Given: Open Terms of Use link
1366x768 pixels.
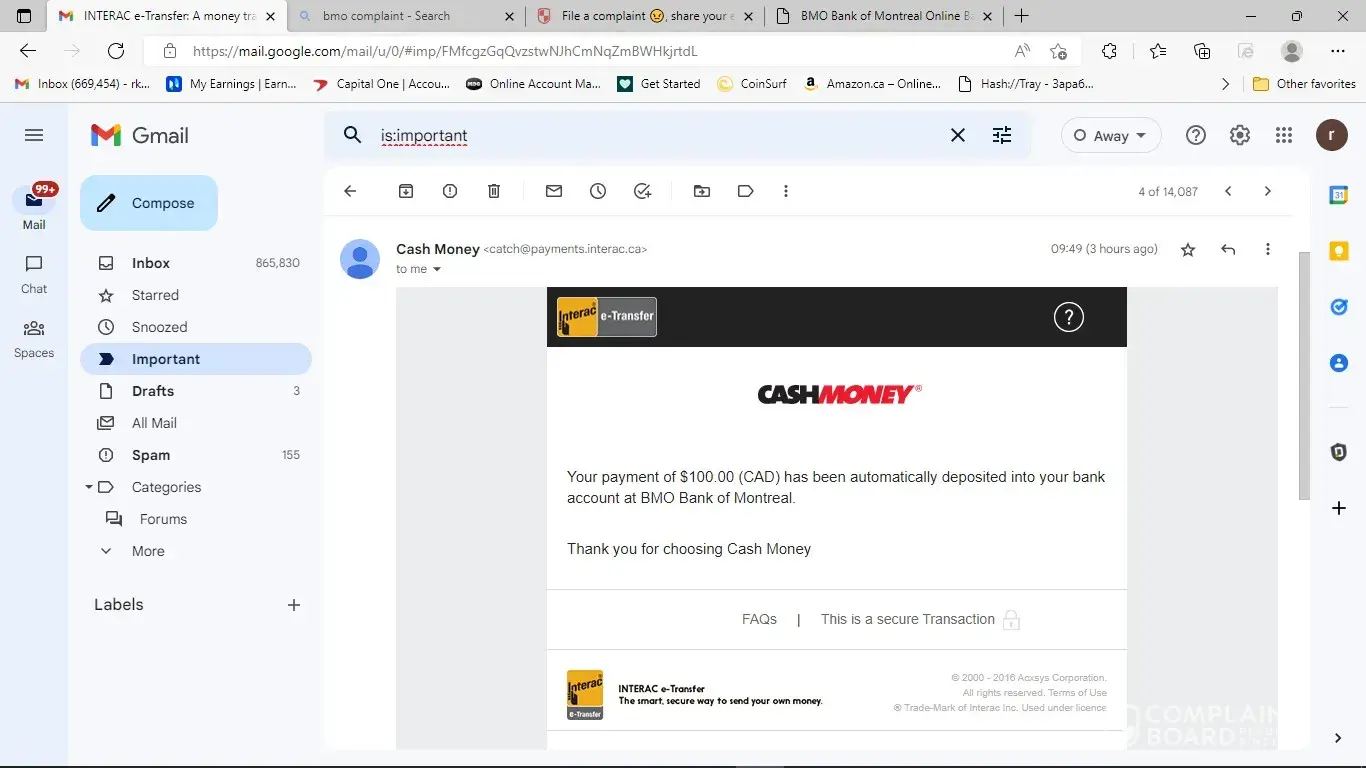Looking at the screenshot, I should coord(1077,693).
